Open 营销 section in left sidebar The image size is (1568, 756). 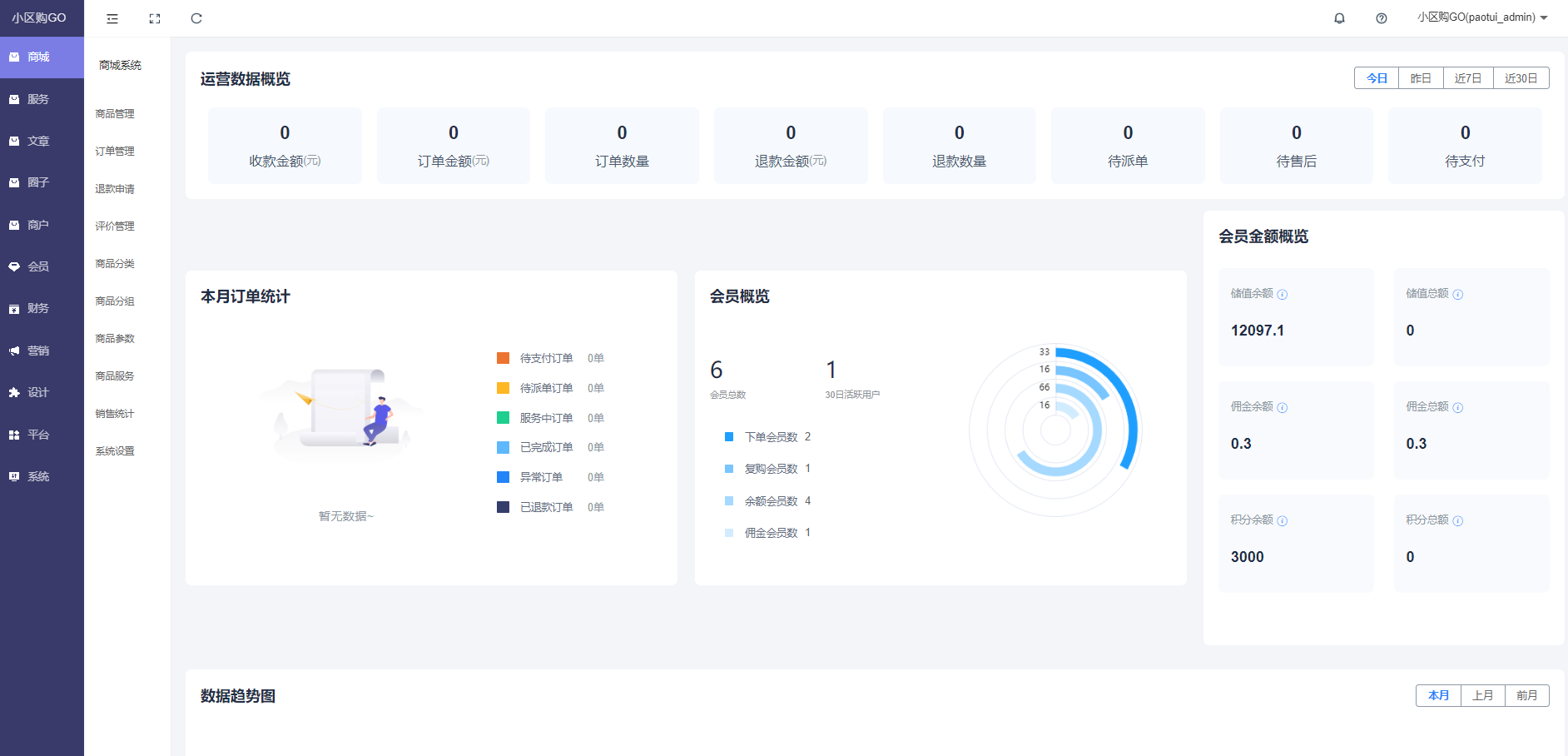[x=38, y=351]
